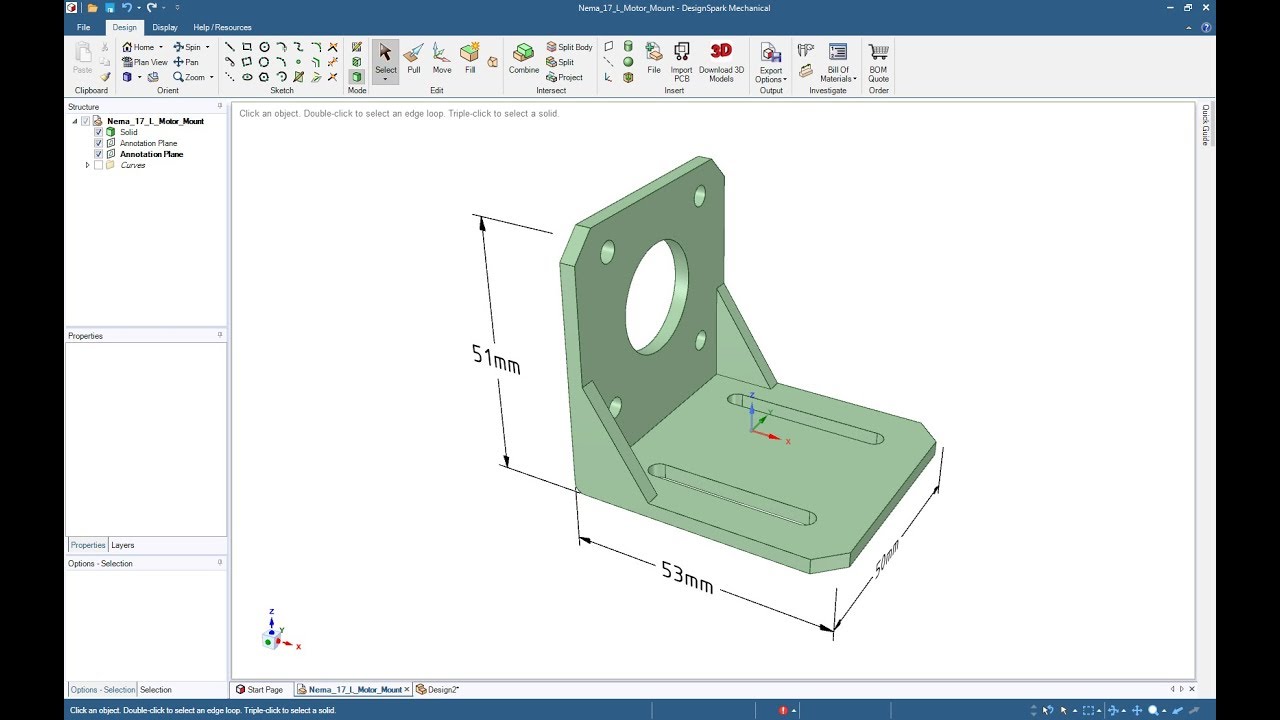Click the Select tool arrow icon
Screen dimensions: 1280x720
coord(385,53)
